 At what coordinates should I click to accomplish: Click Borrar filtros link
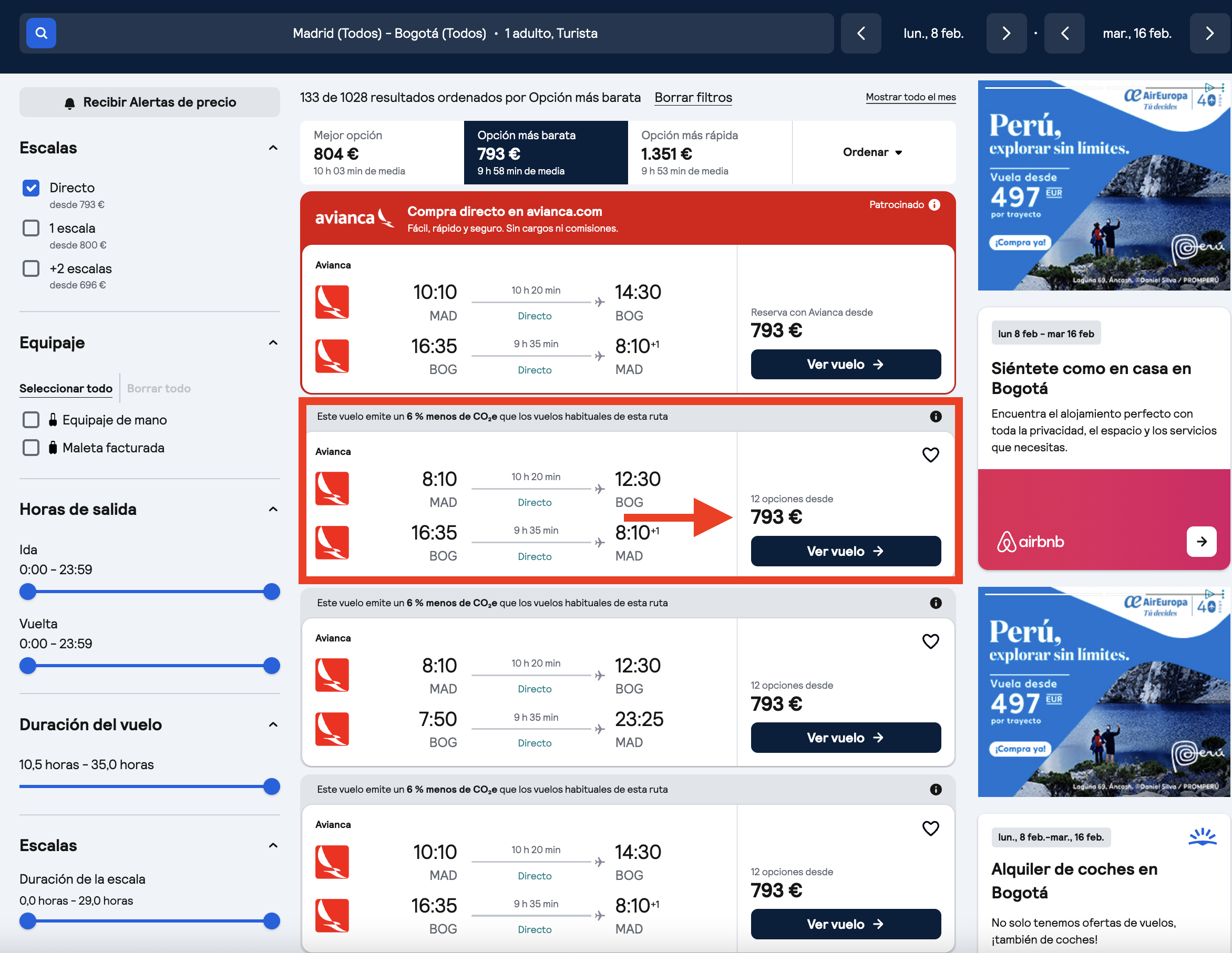pos(693,98)
